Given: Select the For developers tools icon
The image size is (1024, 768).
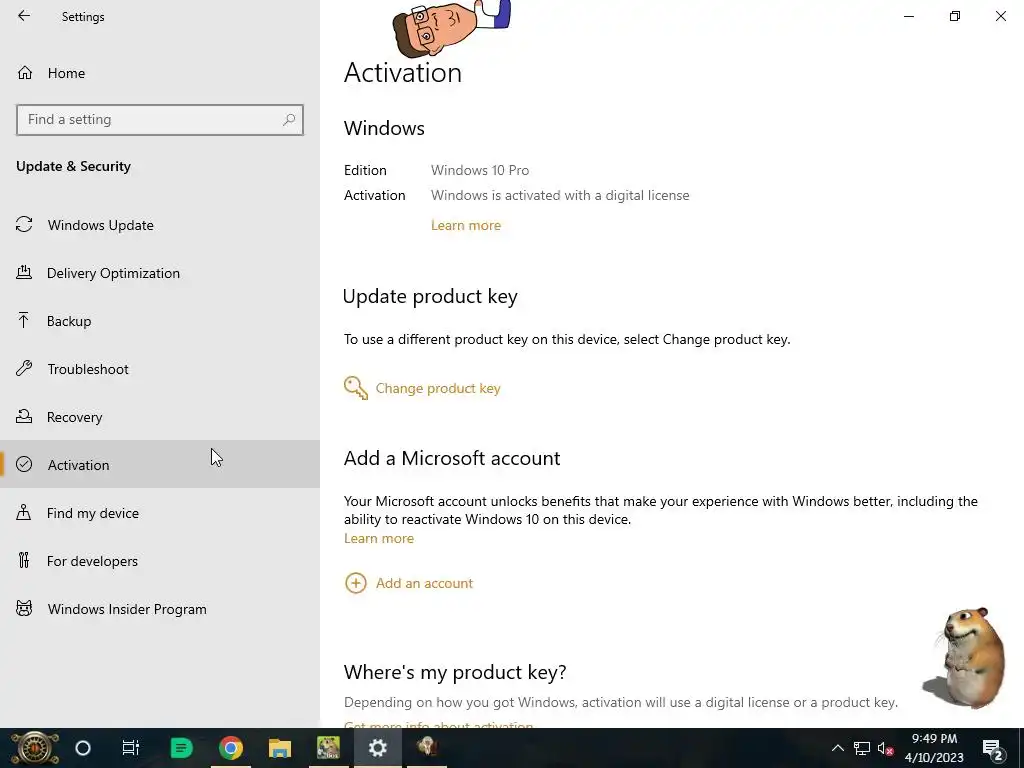Looking at the screenshot, I should coord(24,560).
